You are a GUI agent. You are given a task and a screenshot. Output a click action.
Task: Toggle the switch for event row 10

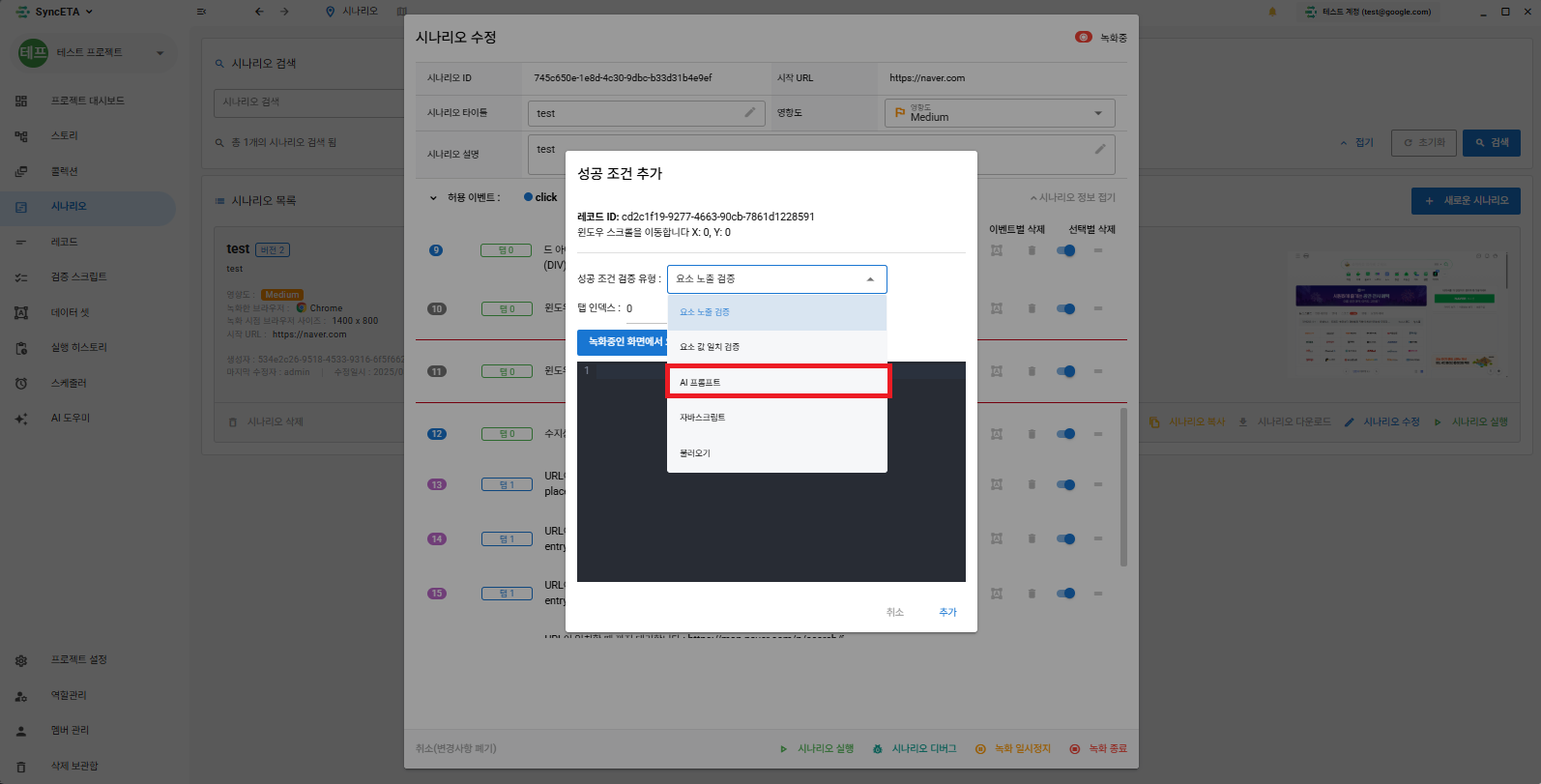pyautogui.click(x=1066, y=308)
